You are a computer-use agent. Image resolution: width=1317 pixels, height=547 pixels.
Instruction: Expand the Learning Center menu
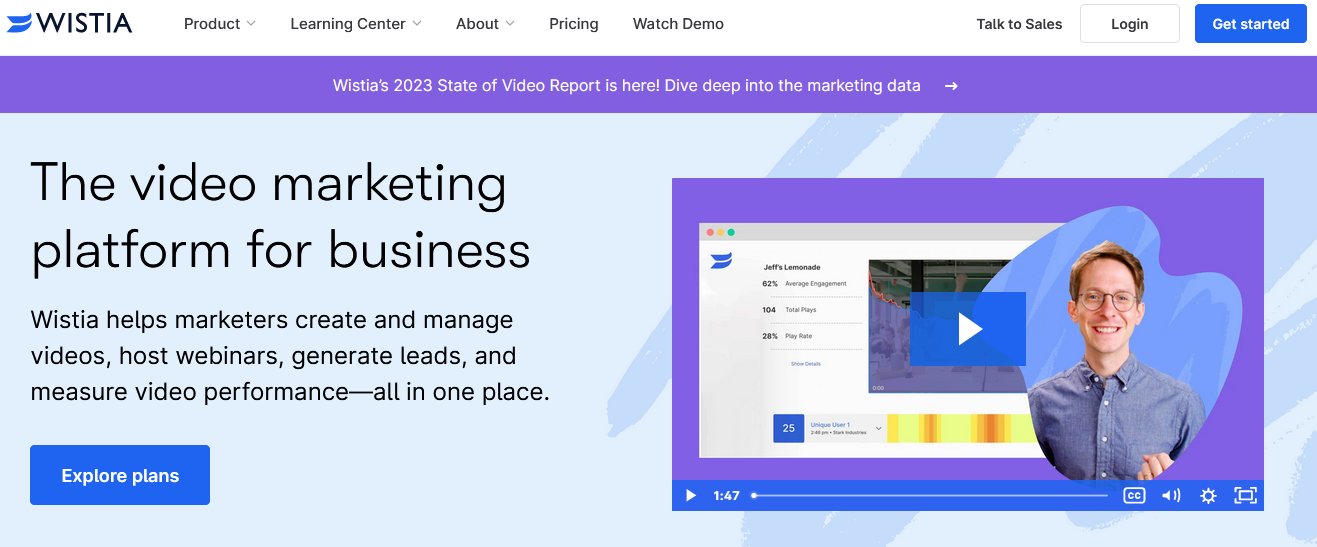click(x=356, y=23)
